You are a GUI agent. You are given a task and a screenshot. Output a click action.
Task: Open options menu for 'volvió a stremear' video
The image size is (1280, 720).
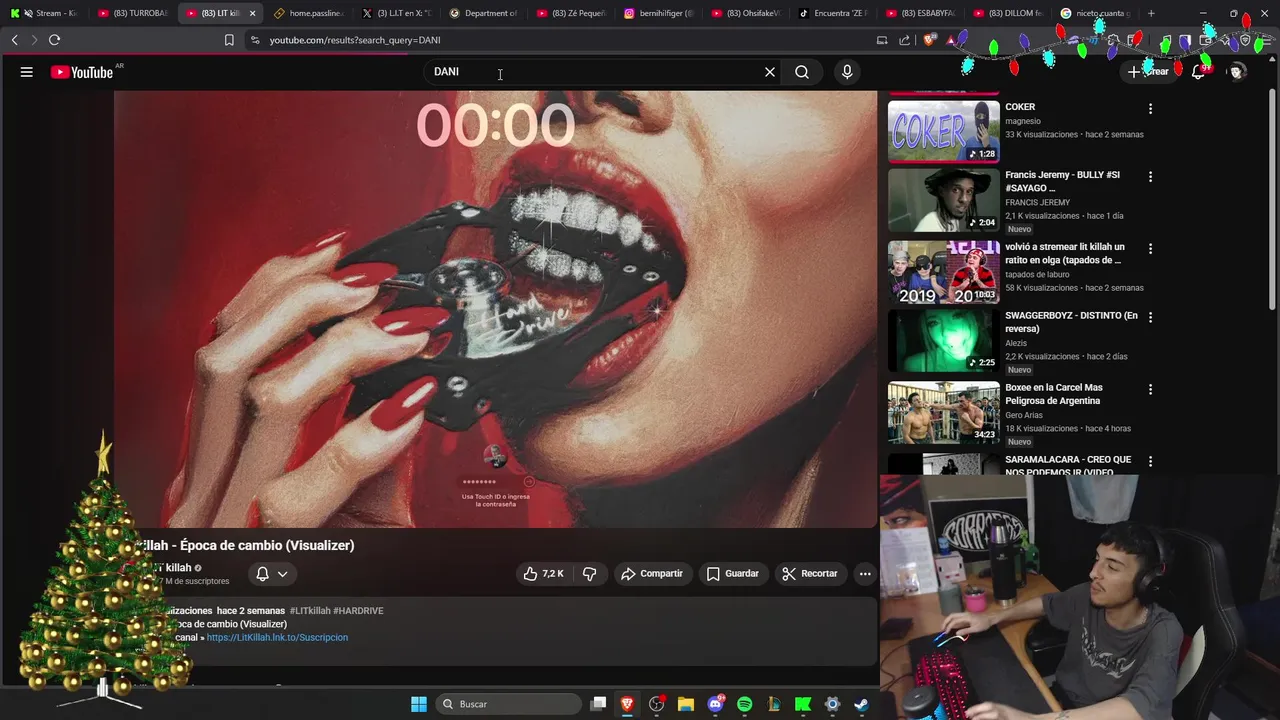1150,248
